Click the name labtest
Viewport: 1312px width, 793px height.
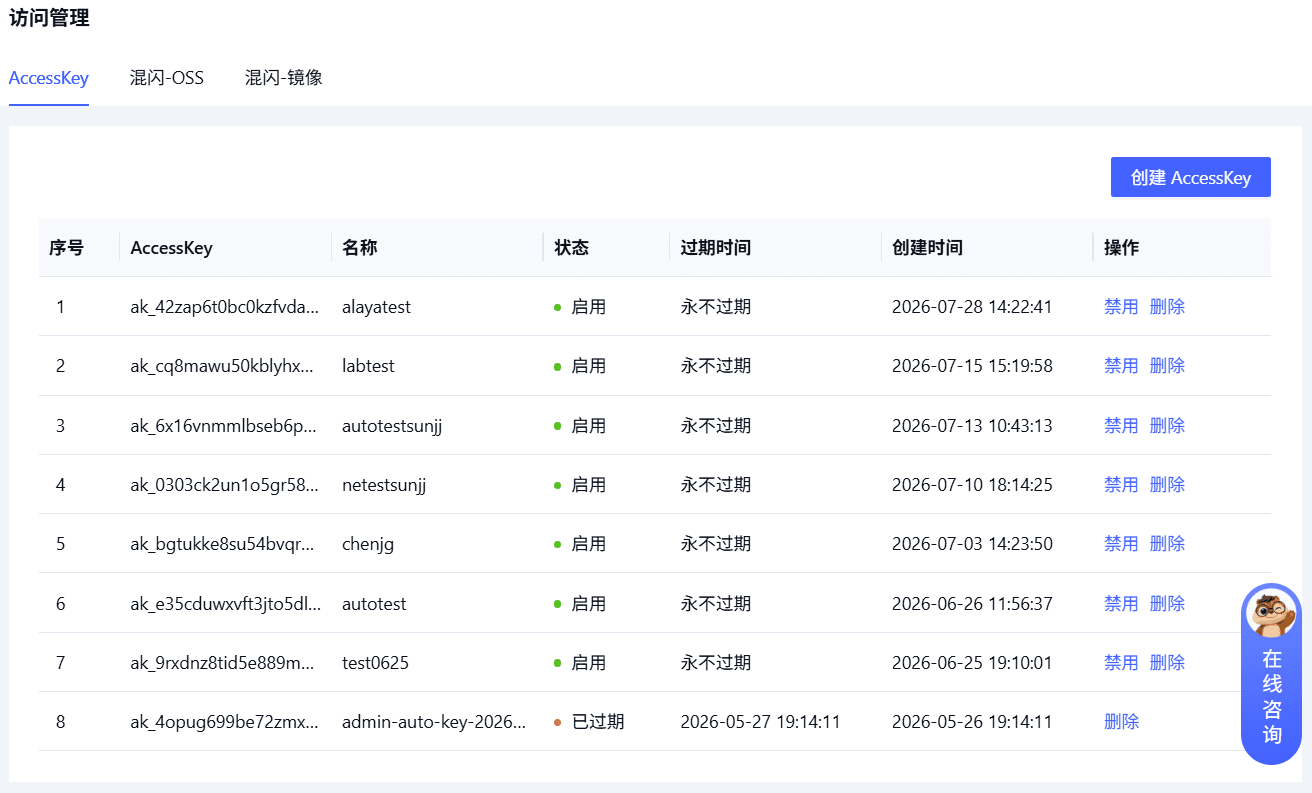pos(368,366)
